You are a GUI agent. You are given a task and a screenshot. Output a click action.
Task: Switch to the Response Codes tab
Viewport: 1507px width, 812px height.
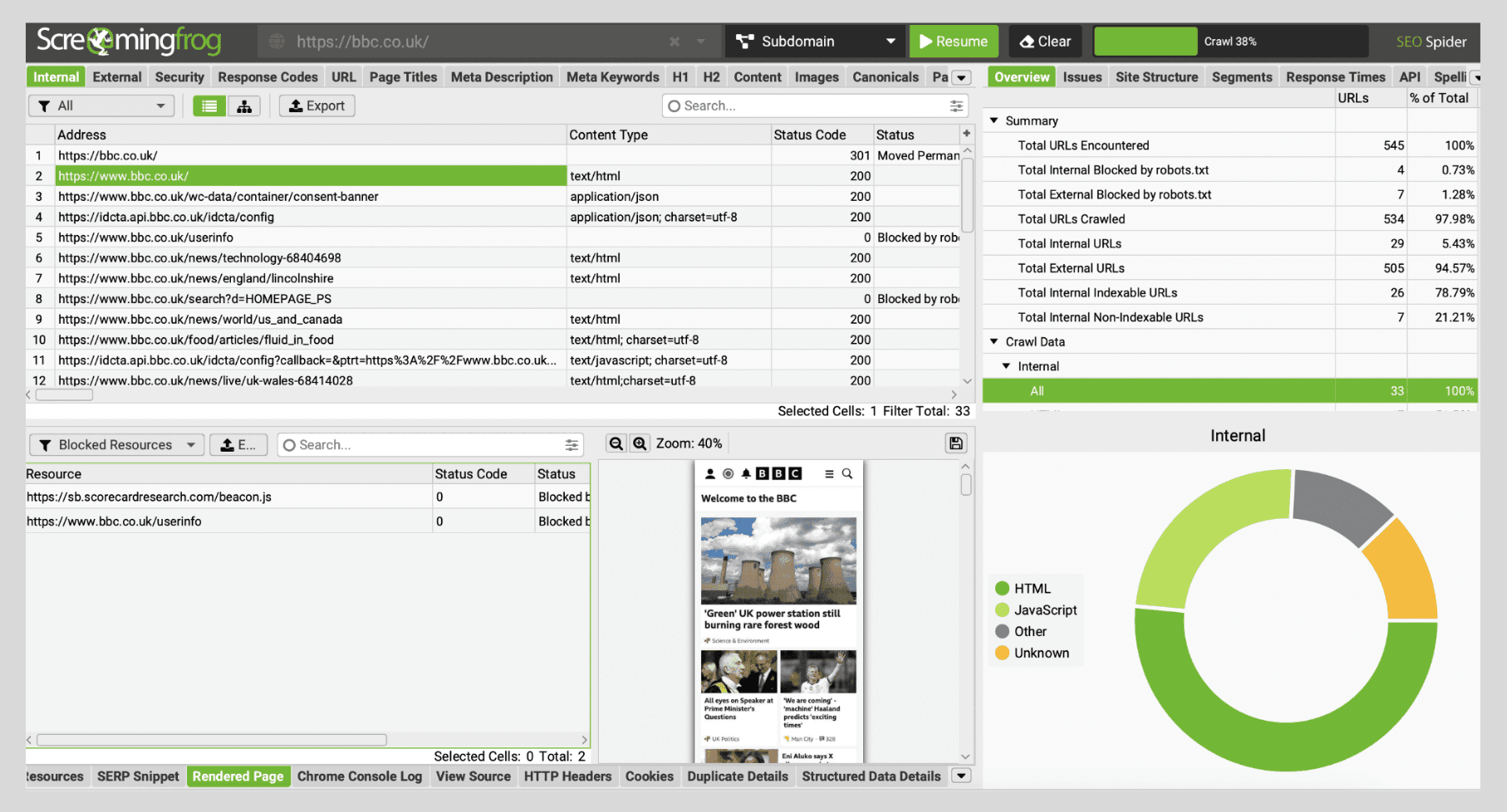tap(268, 77)
